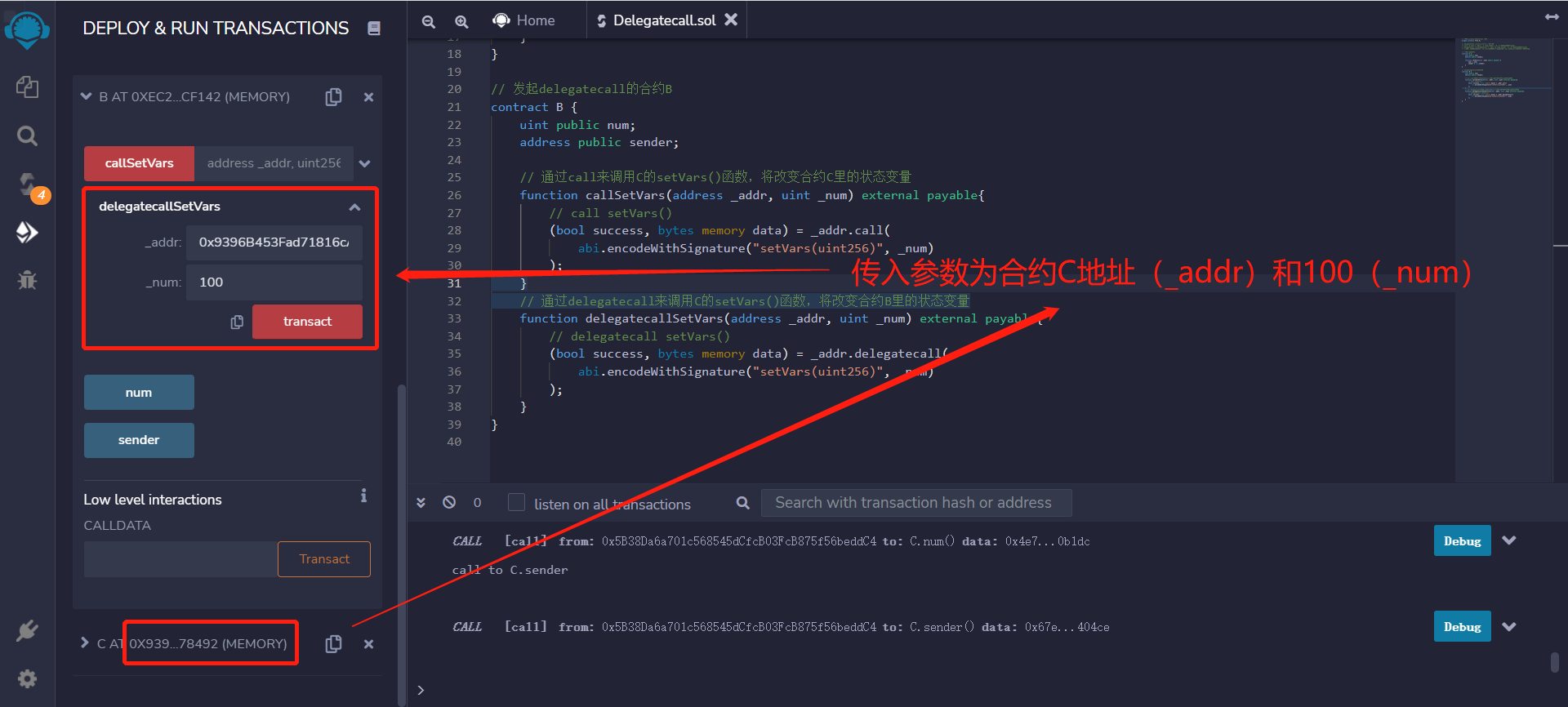Zoom out the editor font
The width and height of the screenshot is (1568, 707).
pyautogui.click(x=428, y=21)
